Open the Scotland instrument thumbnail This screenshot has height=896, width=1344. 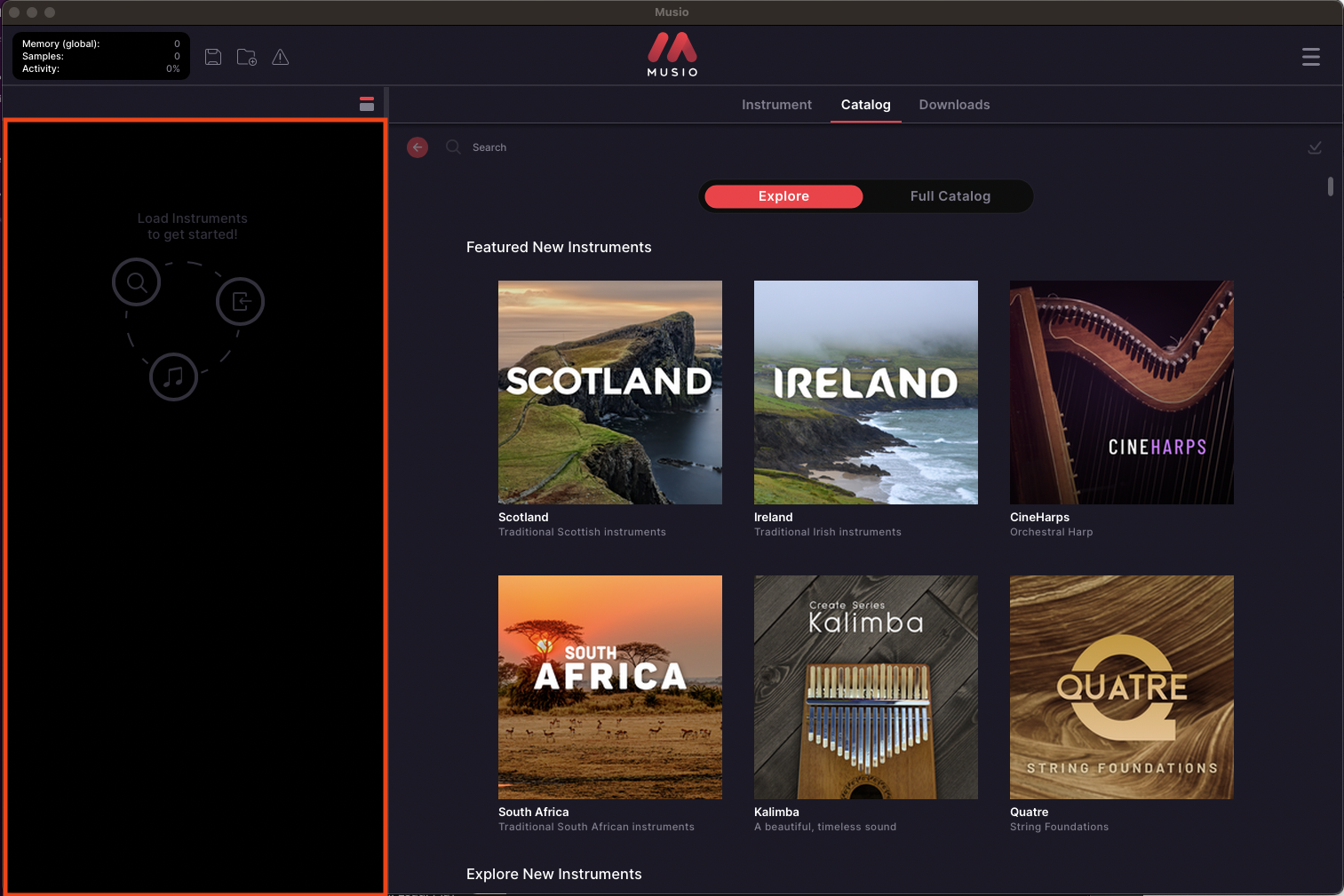(610, 392)
